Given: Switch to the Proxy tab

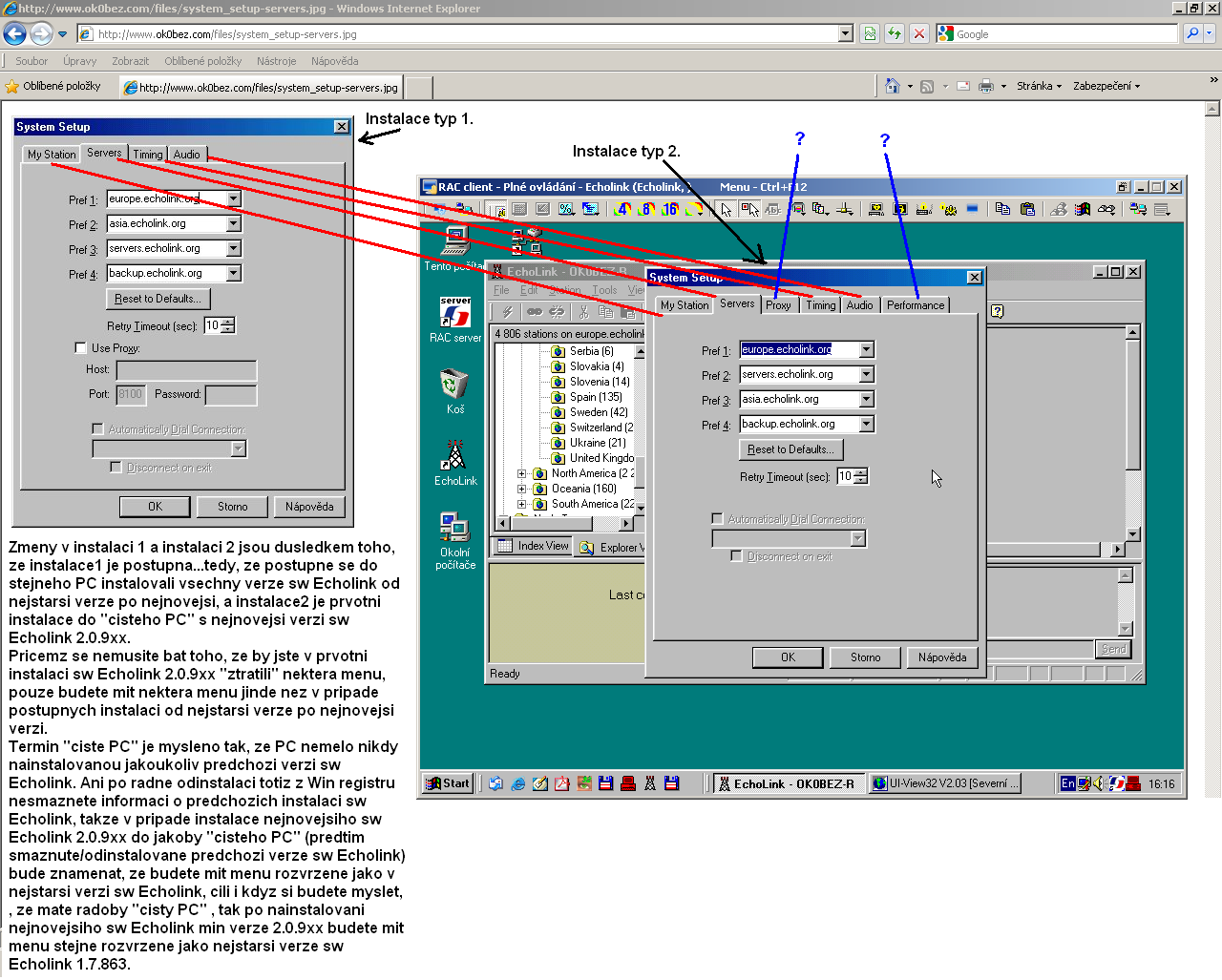Looking at the screenshot, I should [x=778, y=305].
